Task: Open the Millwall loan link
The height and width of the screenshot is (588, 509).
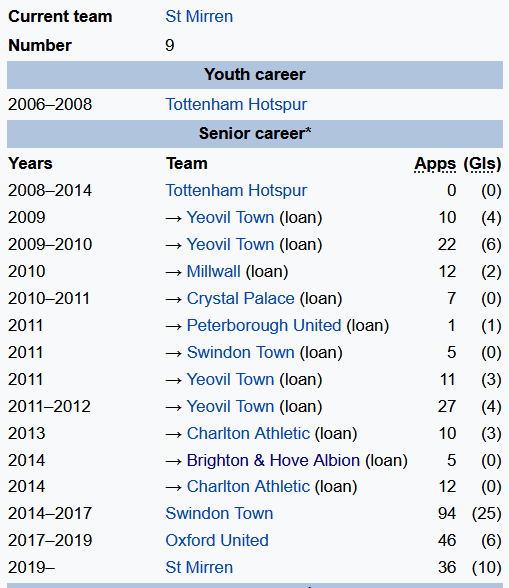Action: pos(213,271)
